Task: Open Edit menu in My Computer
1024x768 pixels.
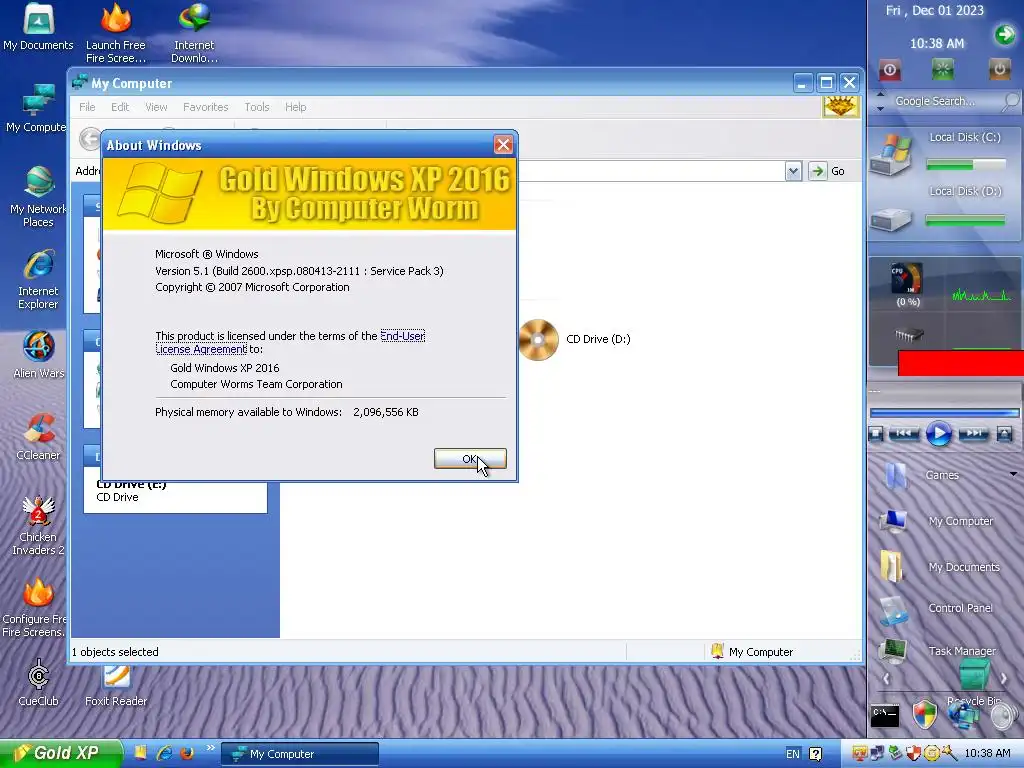Action: click(120, 107)
